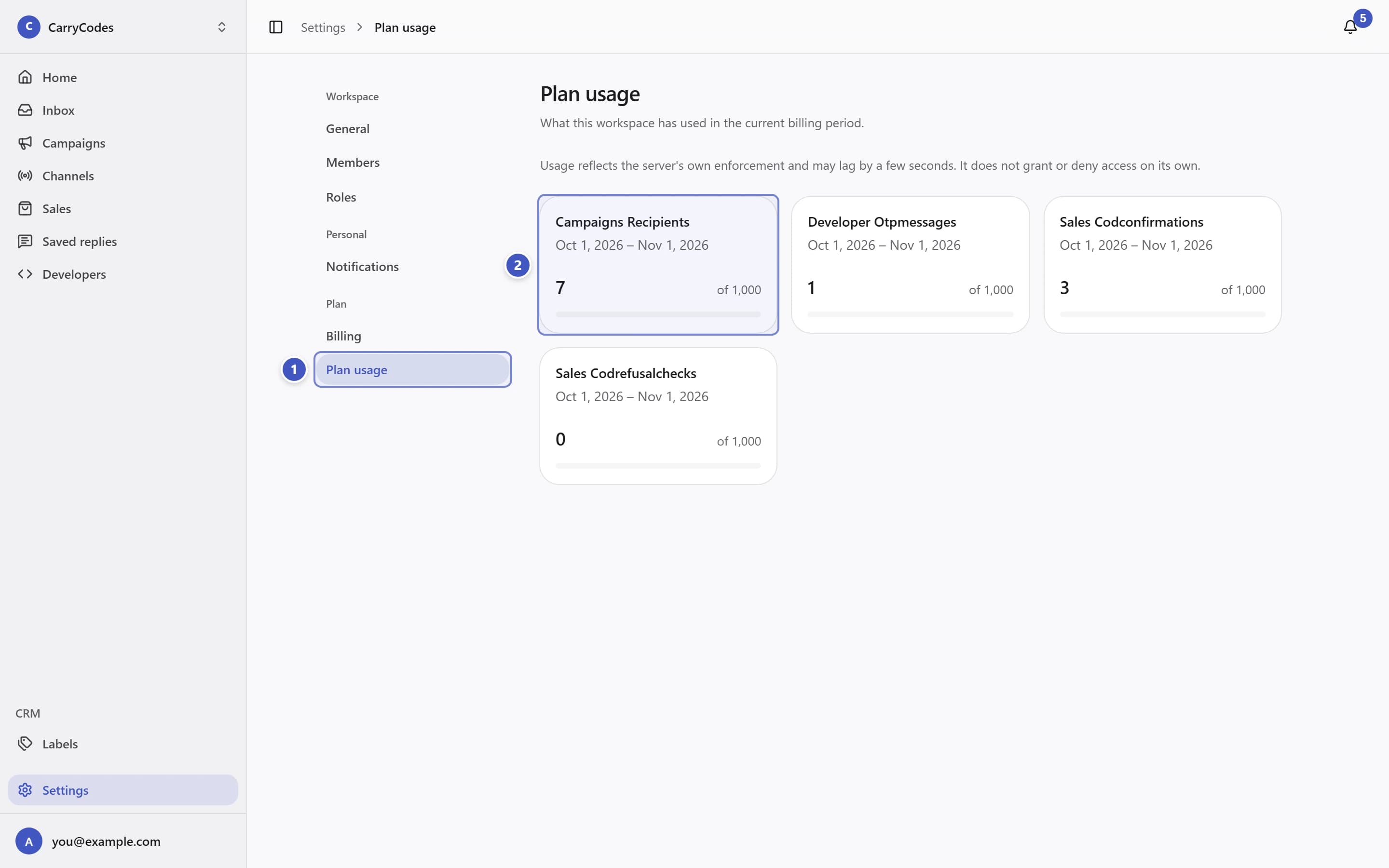The width and height of the screenshot is (1389, 868).
Task: Click the CarryCodes workspace avatar
Action: [29, 27]
